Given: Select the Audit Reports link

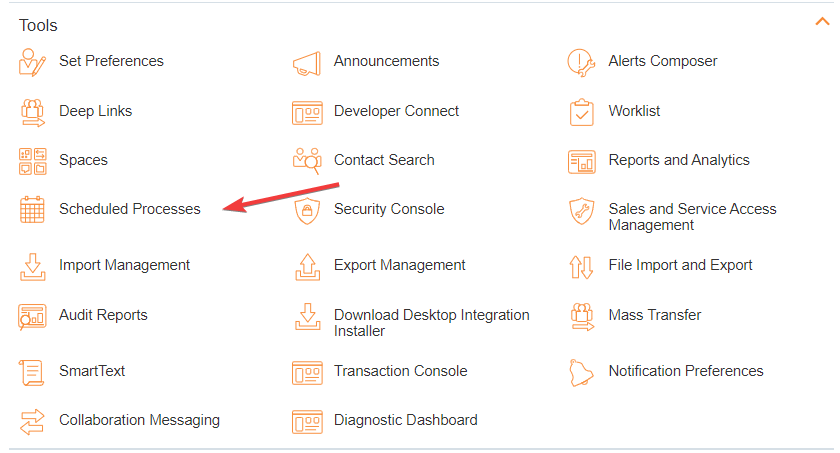Looking at the screenshot, I should coord(103,315).
